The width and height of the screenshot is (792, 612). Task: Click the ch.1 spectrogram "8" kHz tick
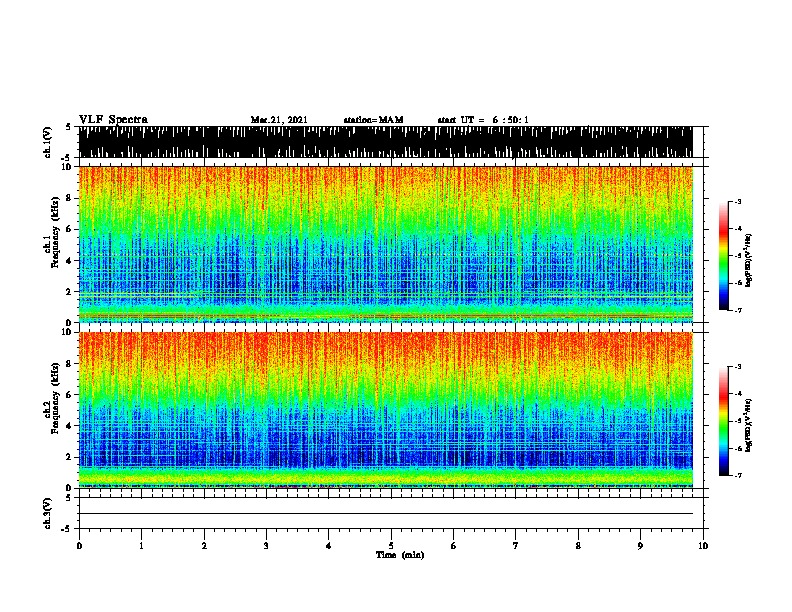(69, 198)
